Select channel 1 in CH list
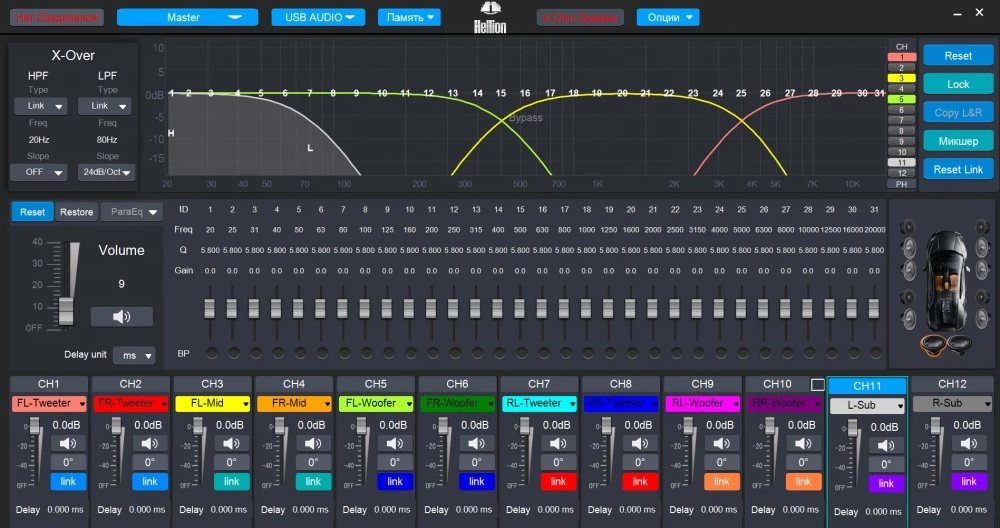1000x528 pixels. tap(902, 57)
